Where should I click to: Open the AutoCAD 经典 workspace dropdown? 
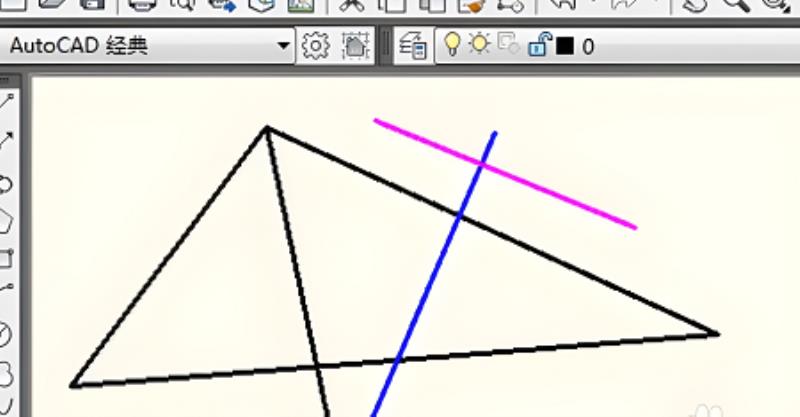(x=147, y=46)
